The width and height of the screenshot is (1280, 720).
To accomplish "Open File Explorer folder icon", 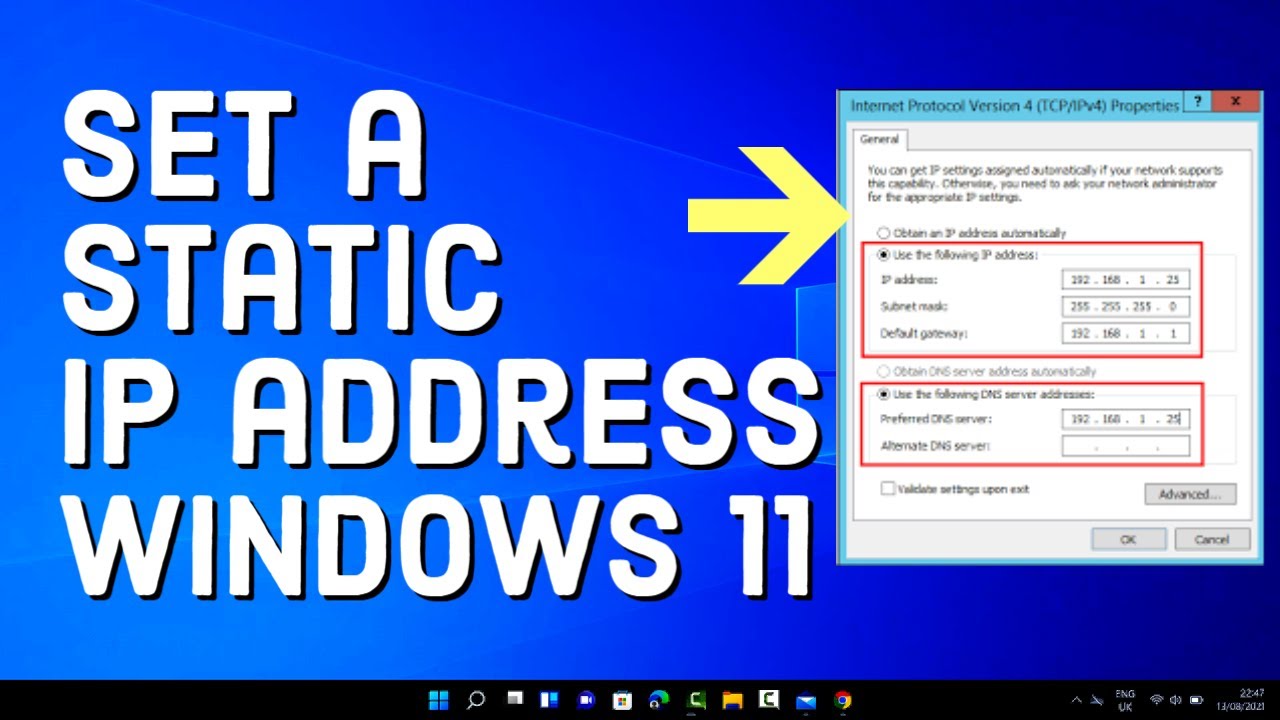I will click(x=733, y=700).
